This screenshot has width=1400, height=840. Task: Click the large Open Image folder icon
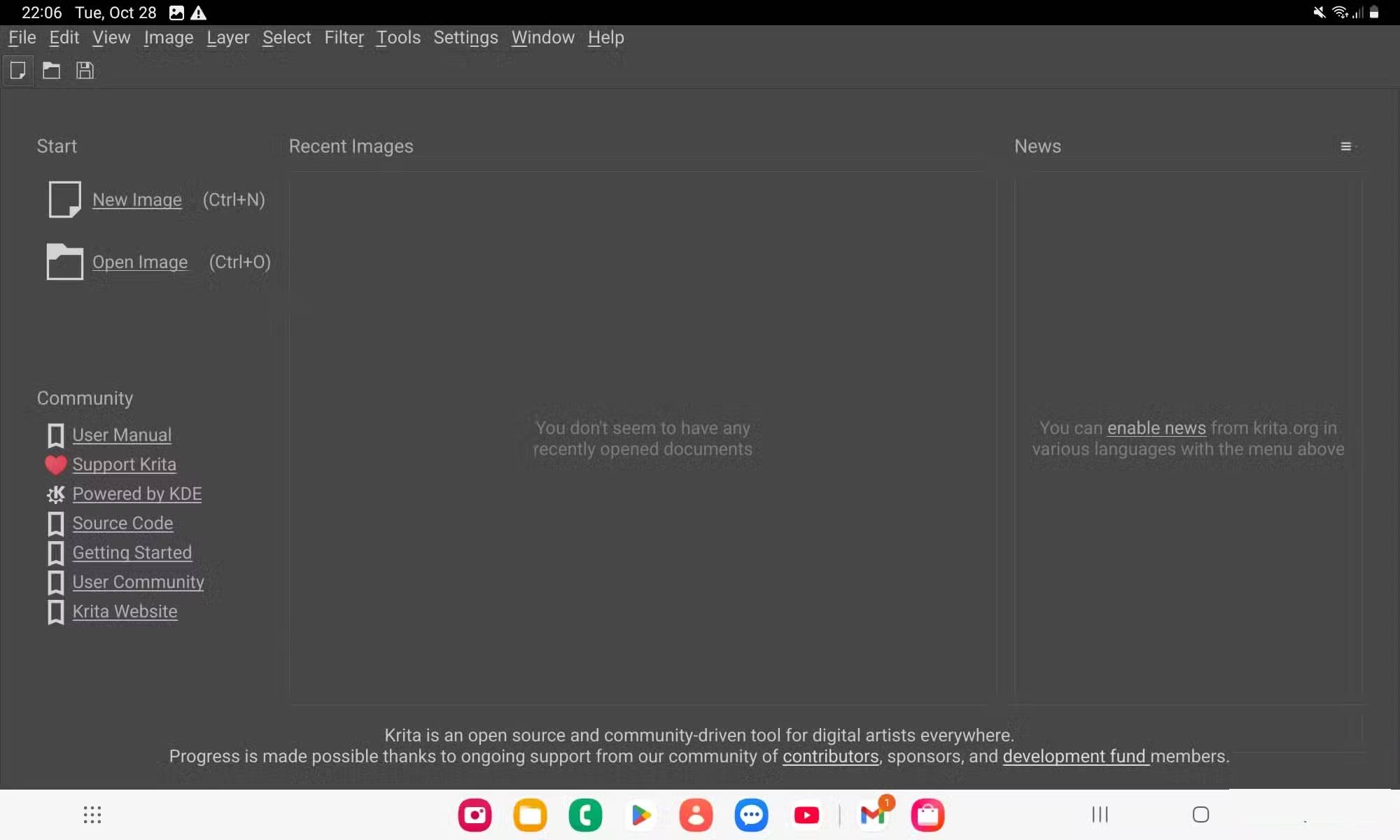click(x=64, y=262)
